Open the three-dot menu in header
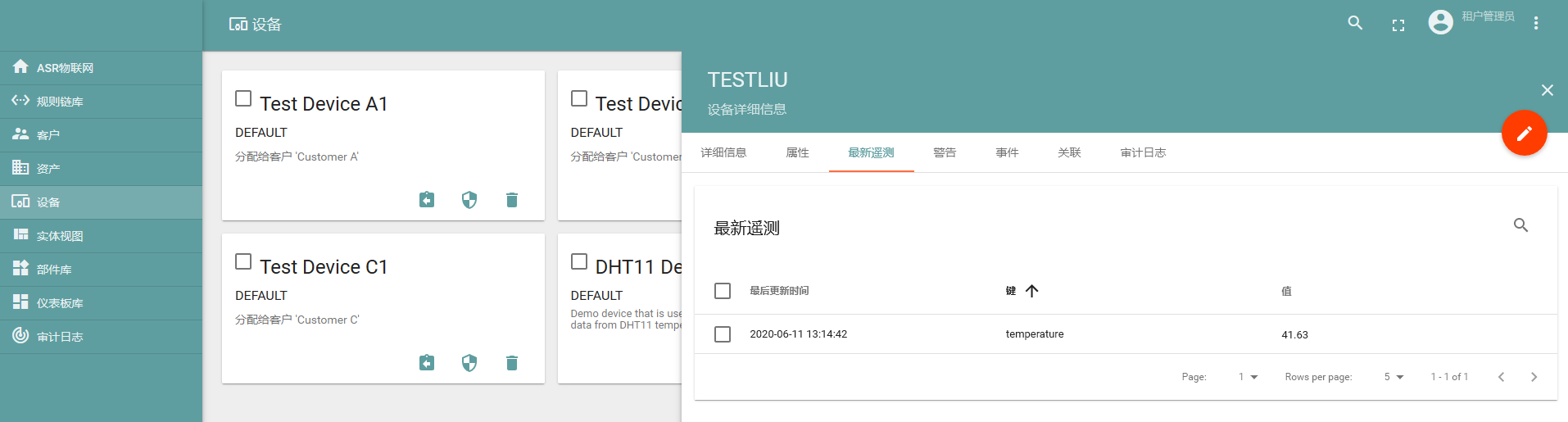 click(x=1536, y=23)
